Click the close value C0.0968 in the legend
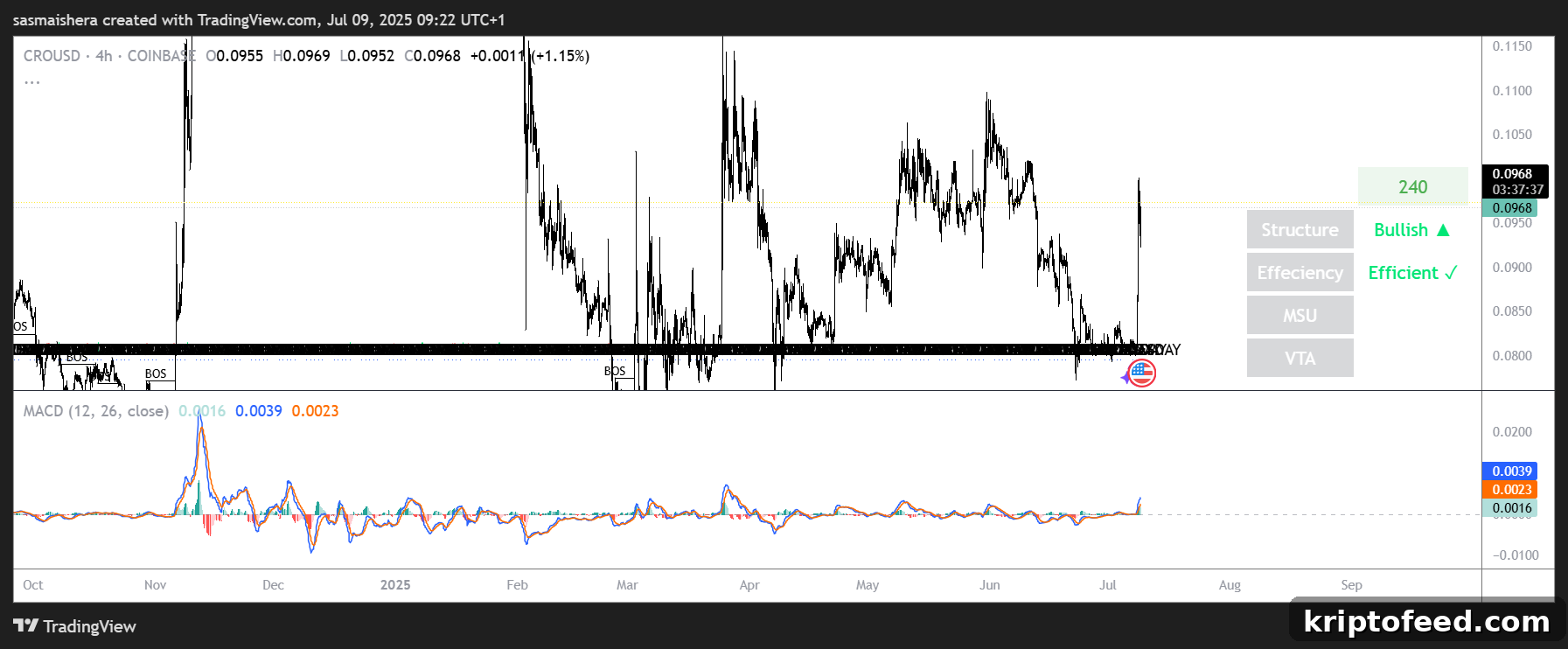 pos(433,56)
